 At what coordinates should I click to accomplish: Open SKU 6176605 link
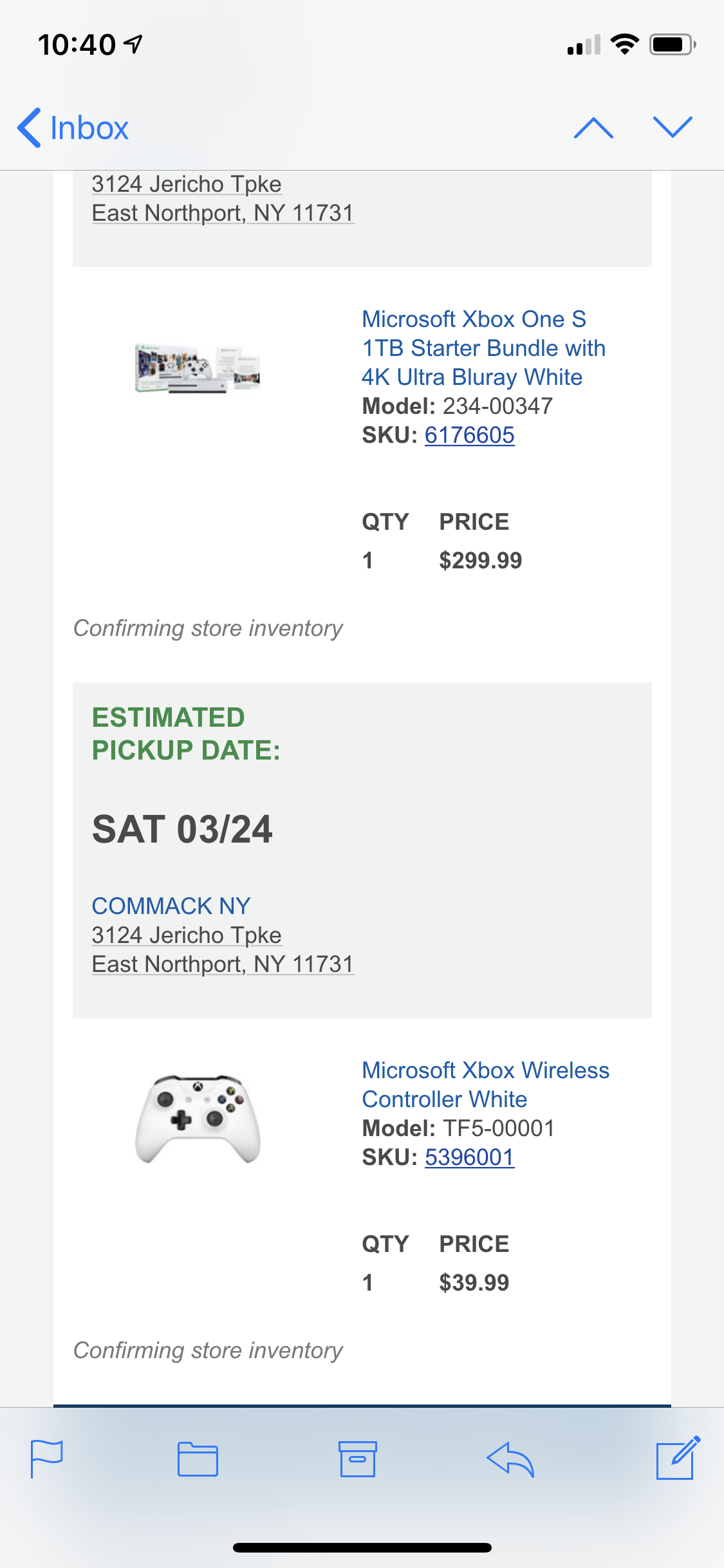click(469, 435)
